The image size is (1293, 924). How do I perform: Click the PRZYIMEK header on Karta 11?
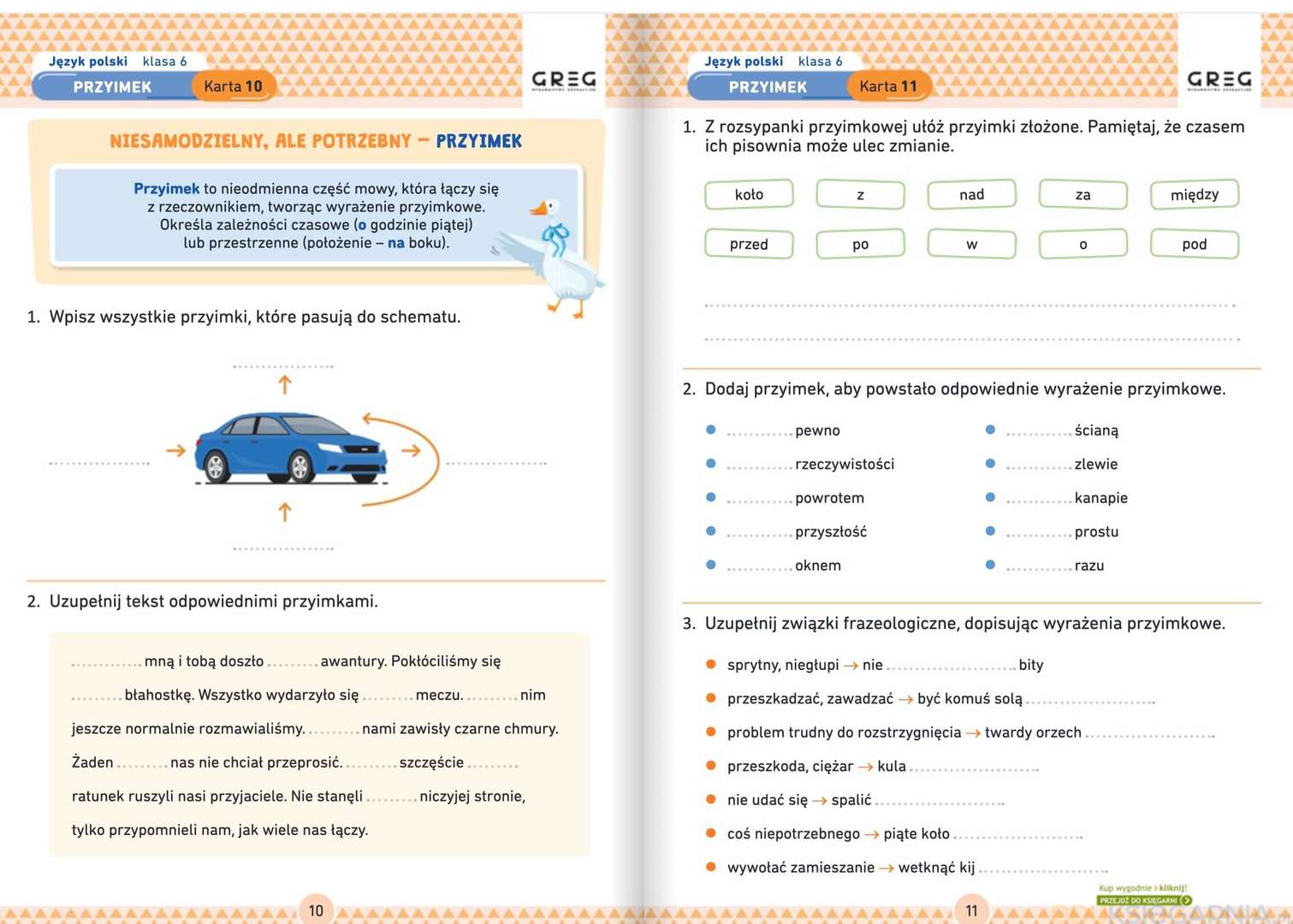tap(768, 86)
